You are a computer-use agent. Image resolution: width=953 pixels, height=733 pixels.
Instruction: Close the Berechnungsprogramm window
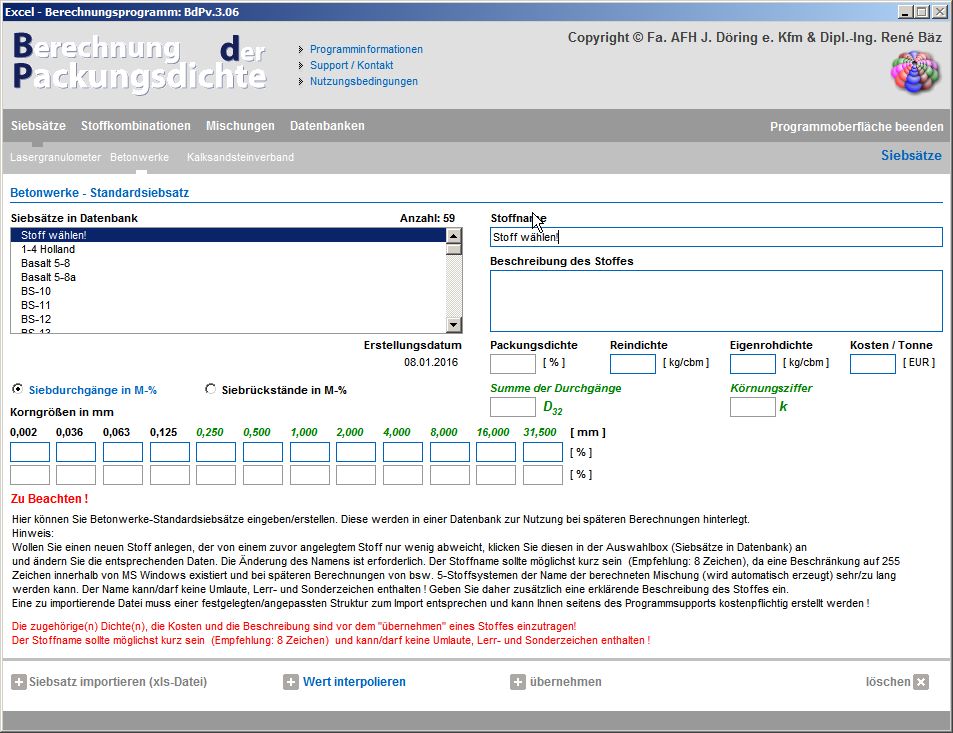click(938, 12)
